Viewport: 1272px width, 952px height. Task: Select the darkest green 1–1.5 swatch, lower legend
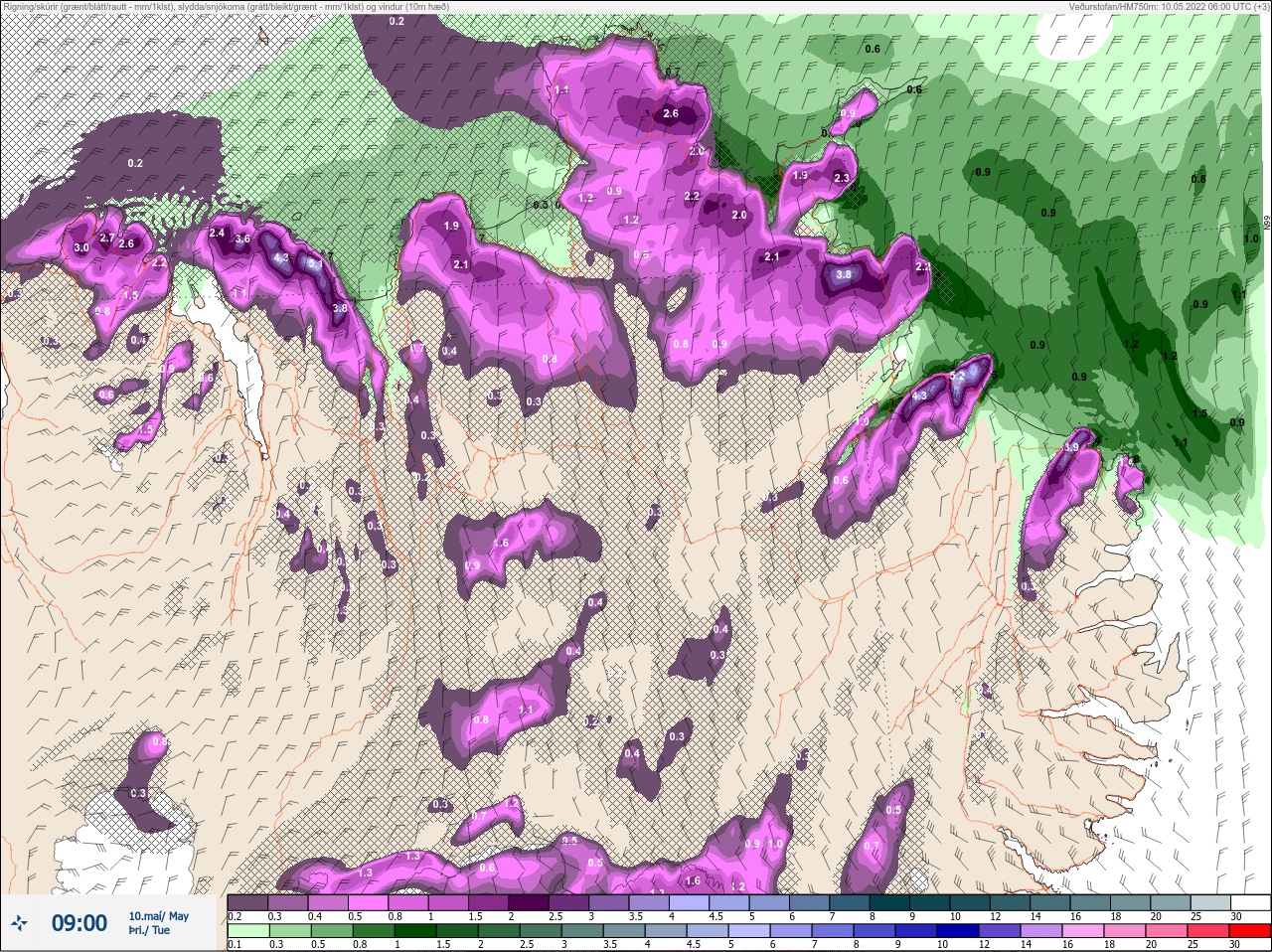415,930
